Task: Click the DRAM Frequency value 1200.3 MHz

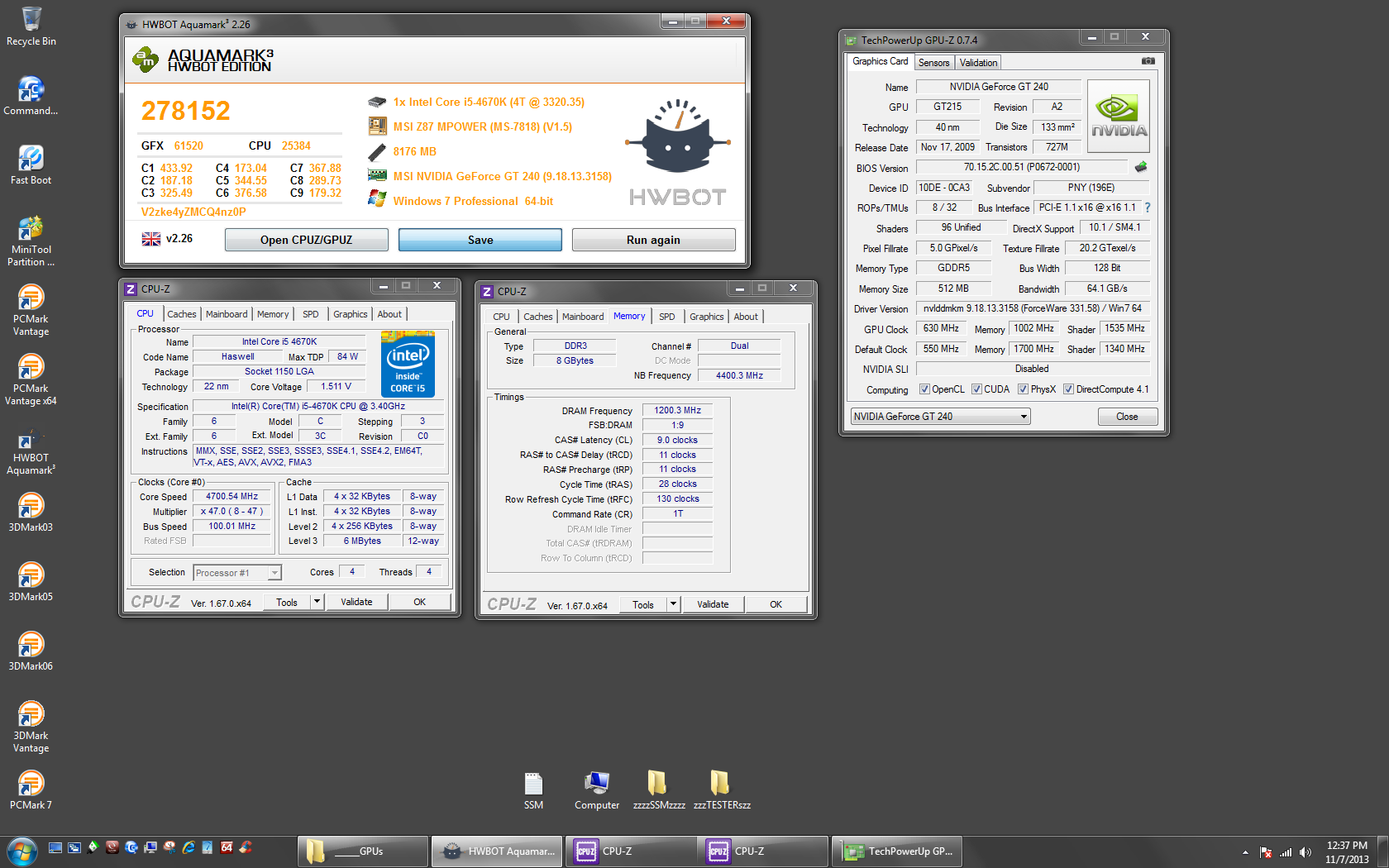Action: pyautogui.click(x=678, y=410)
